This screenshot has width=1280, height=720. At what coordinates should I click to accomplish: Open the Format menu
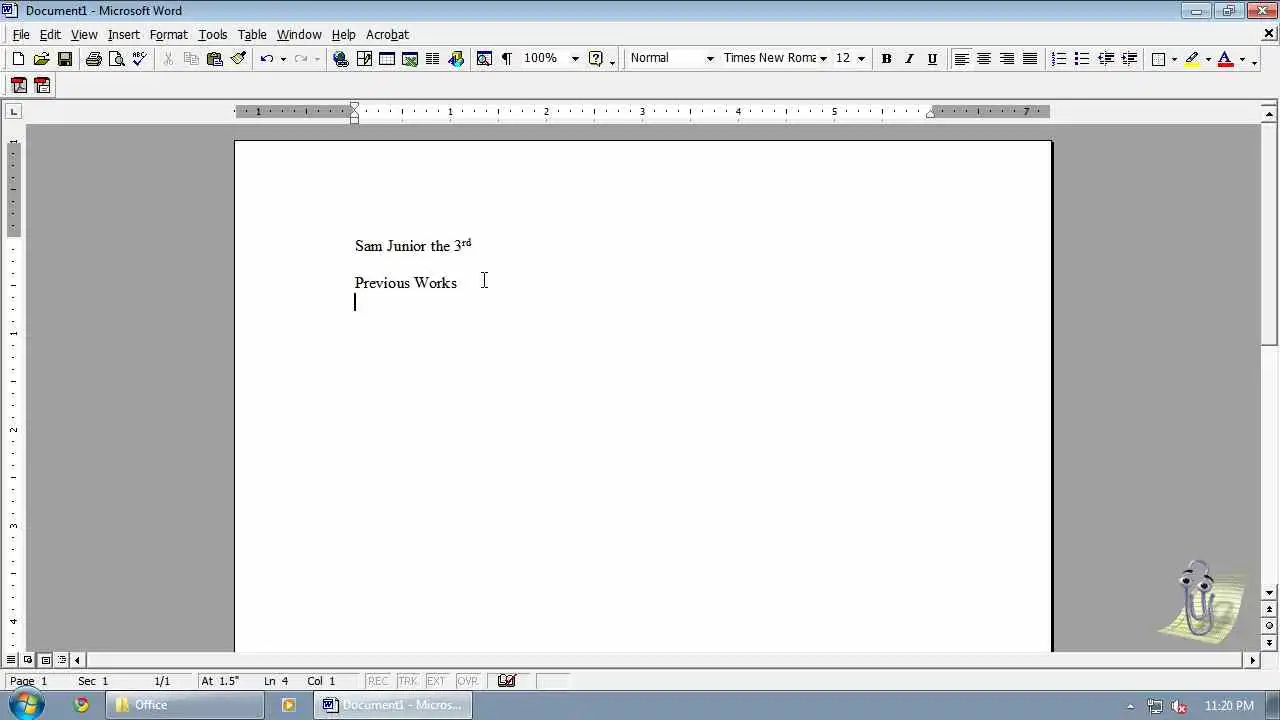tap(169, 34)
